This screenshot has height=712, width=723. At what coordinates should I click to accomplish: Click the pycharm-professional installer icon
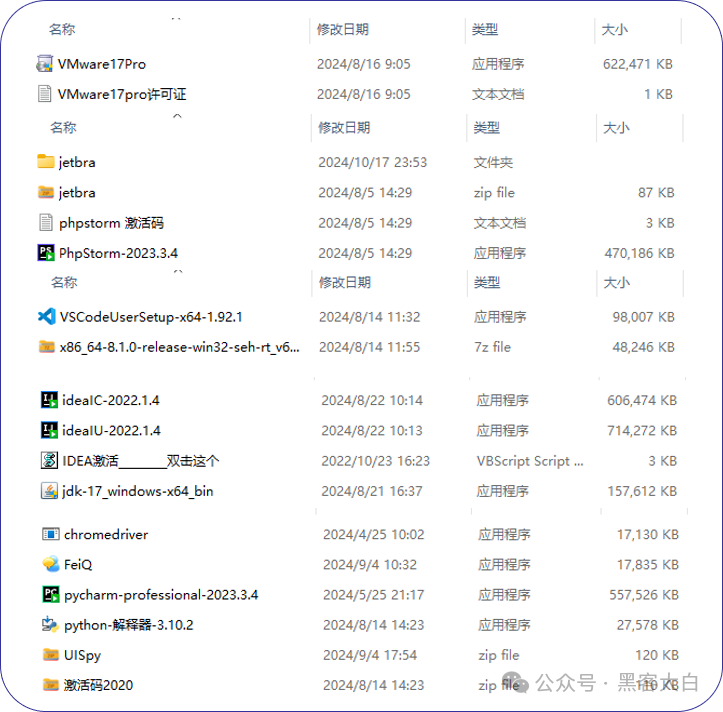tap(51, 594)
